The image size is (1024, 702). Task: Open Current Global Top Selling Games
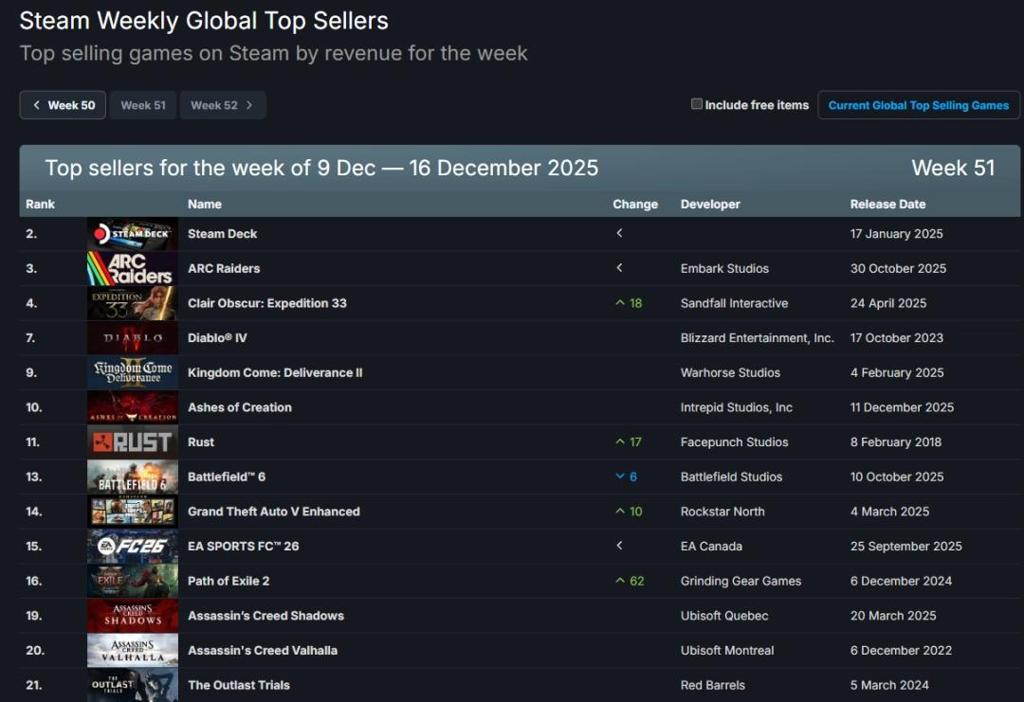[x=918, y=105]
